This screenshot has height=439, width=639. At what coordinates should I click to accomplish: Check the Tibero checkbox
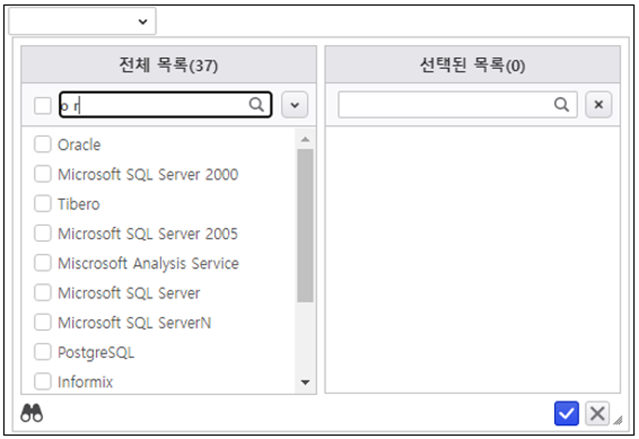pos(43,203)
